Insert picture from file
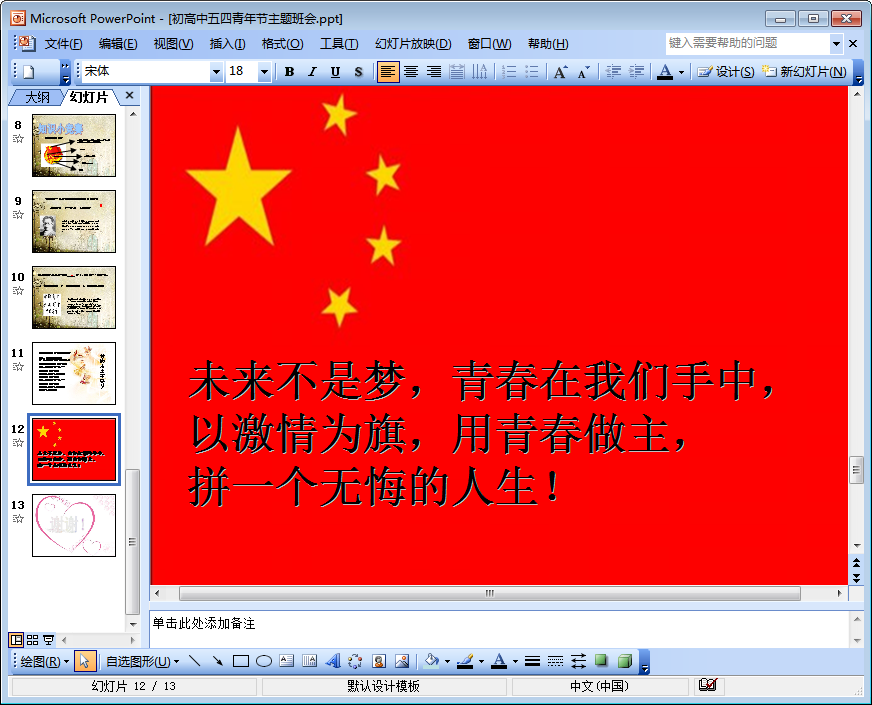 pyautogui.click(x=402, y=661)
